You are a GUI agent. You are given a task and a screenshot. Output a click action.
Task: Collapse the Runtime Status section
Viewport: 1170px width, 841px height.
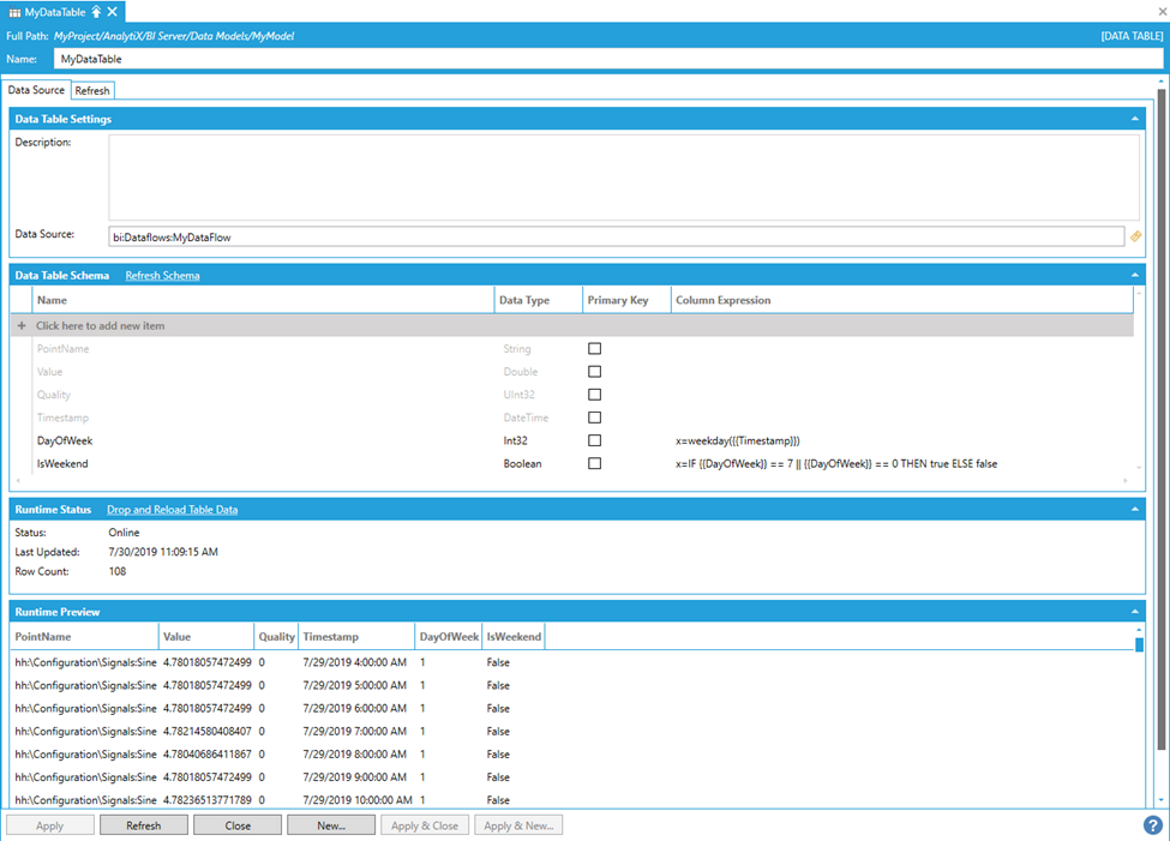coord(1134,509)
